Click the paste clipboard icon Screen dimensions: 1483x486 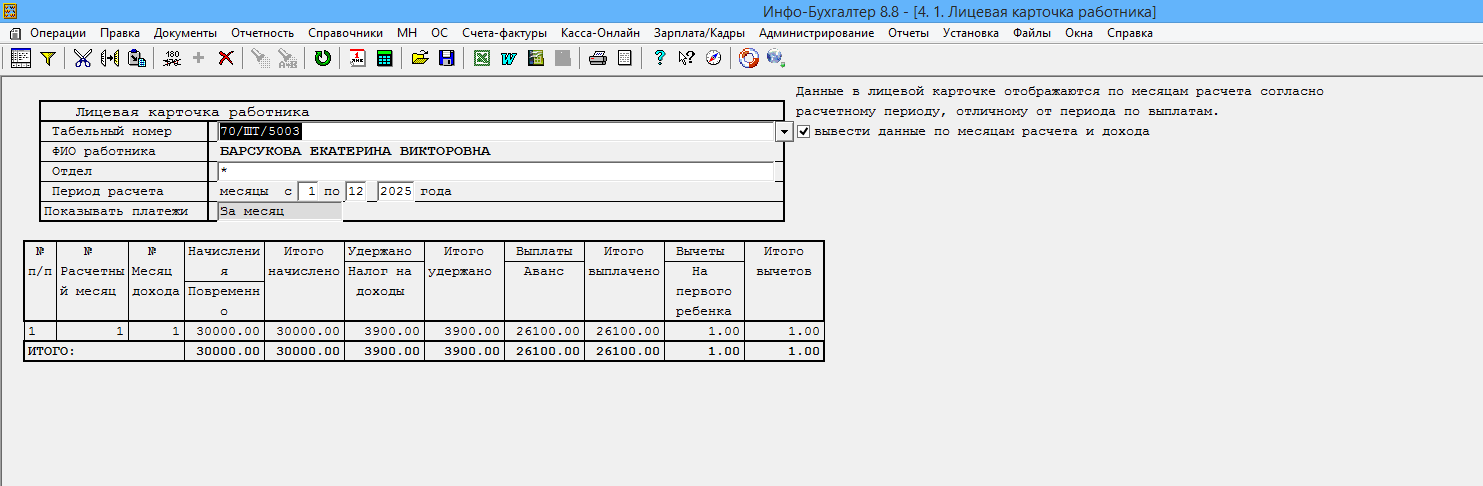pos(137,58)
